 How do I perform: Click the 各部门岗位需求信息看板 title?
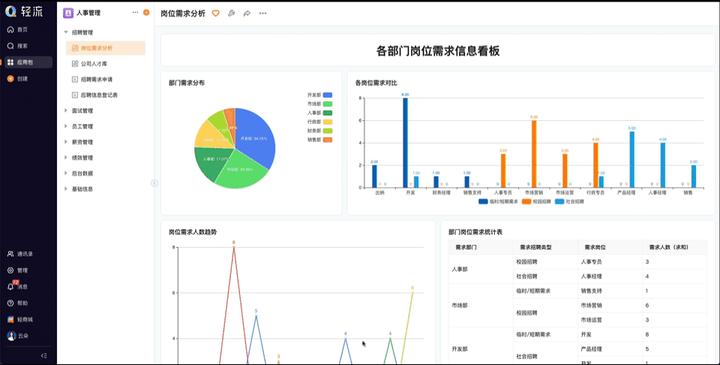[x=438, y=51]
